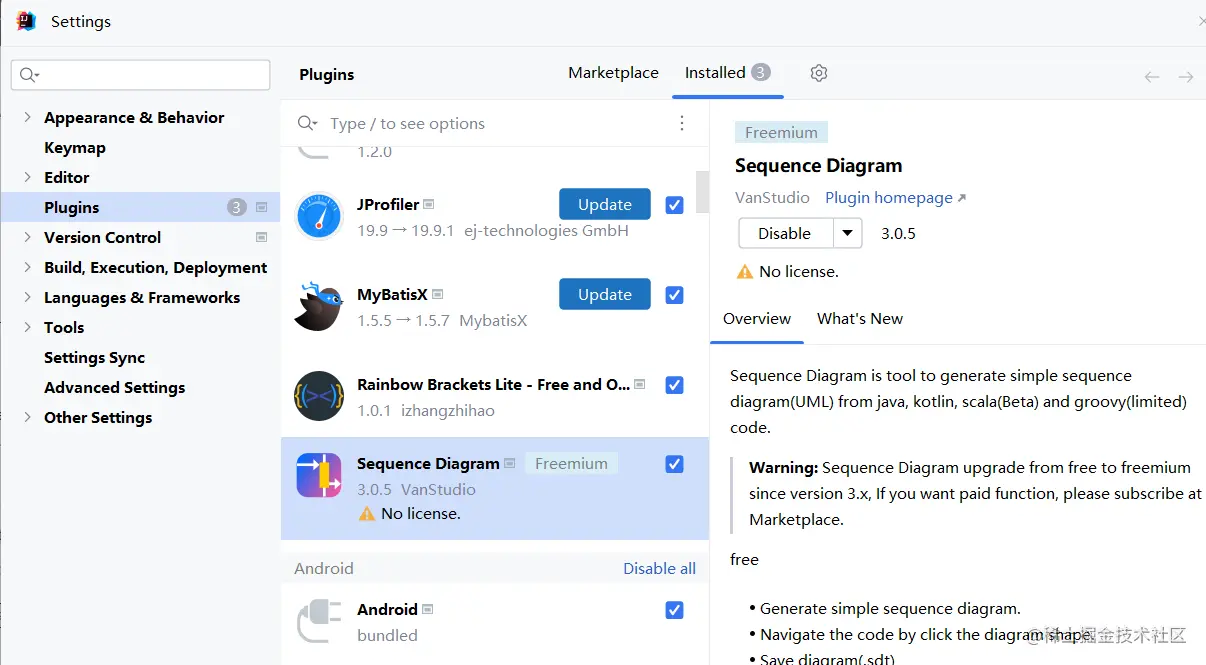Toggle the Android plugin checkbox
Viewport: 1206px width, 665px height.
click(674, 610)
